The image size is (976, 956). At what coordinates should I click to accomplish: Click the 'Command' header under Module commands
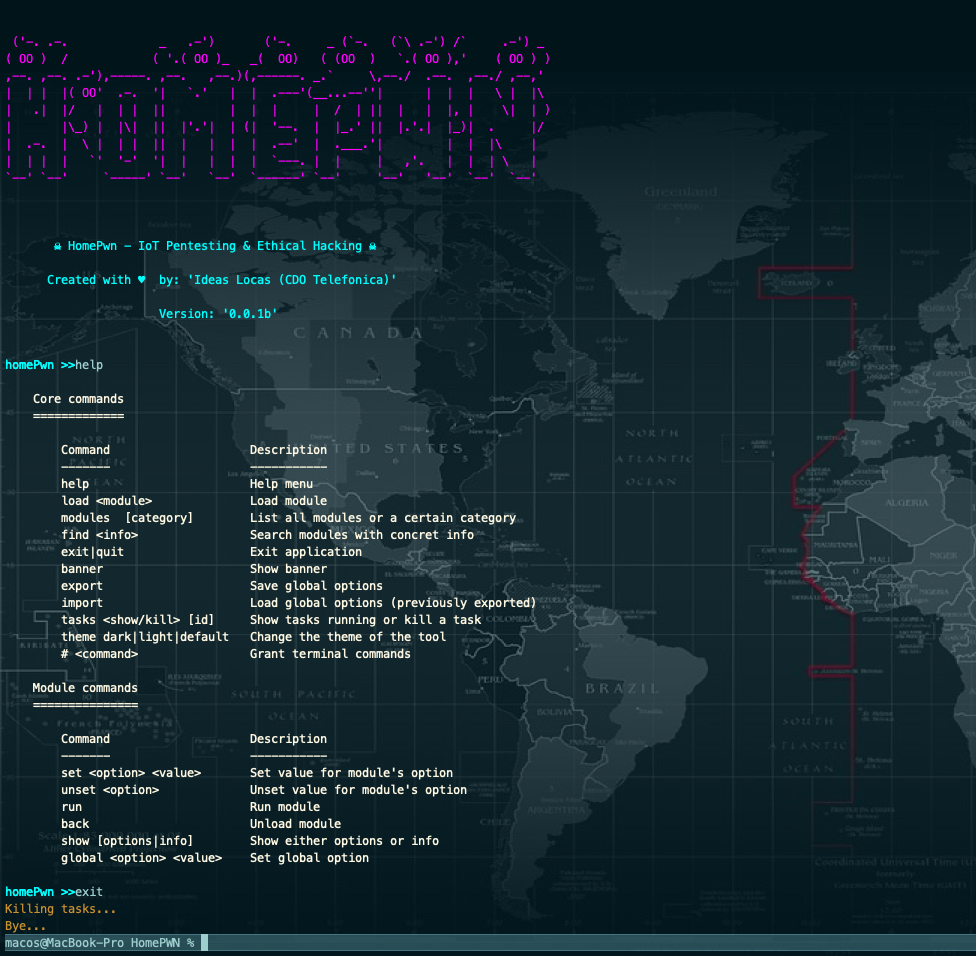[85, 739]
